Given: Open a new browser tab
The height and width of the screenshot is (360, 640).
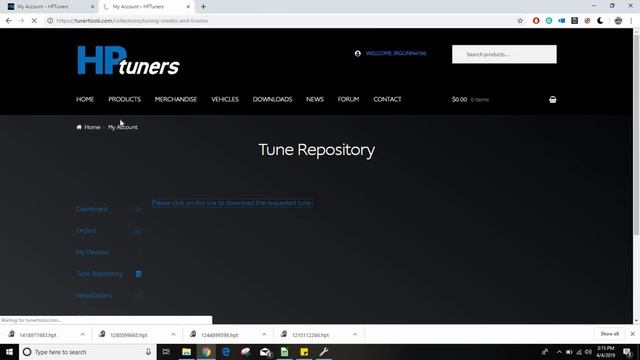Looking at the screenshot, I should pos(203,7).
